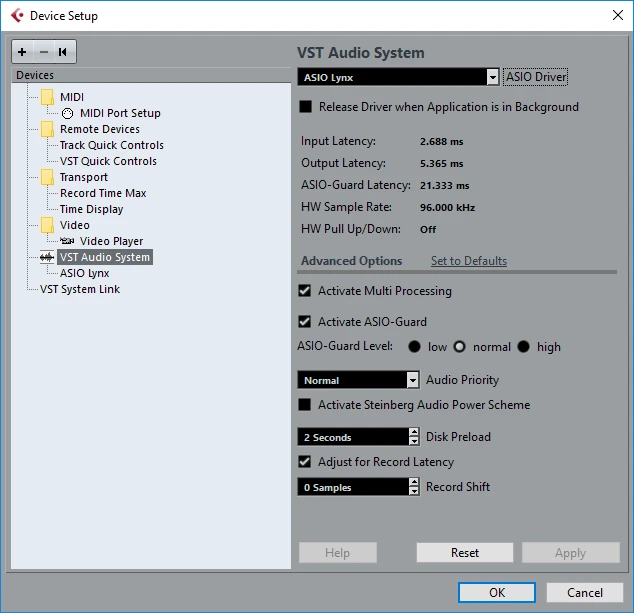Set ASIO-Guard Level to normal
Screen dimensions: 634x613
point(459,347)
